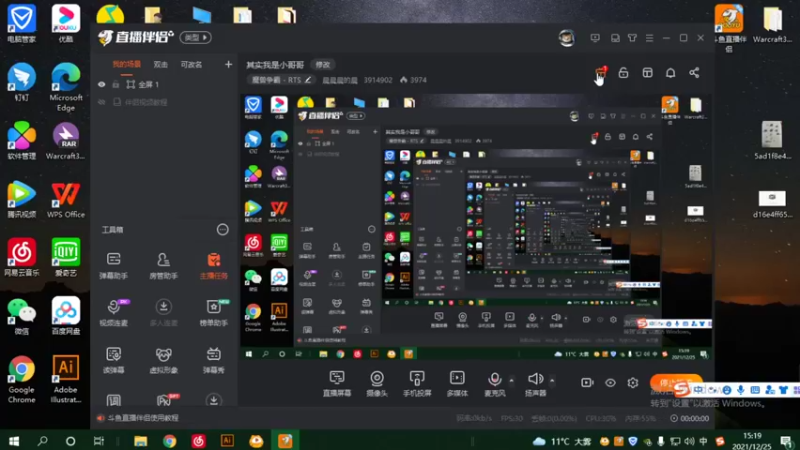
Task: Click the 修改 button beside room title
Action: click(322, 65)
